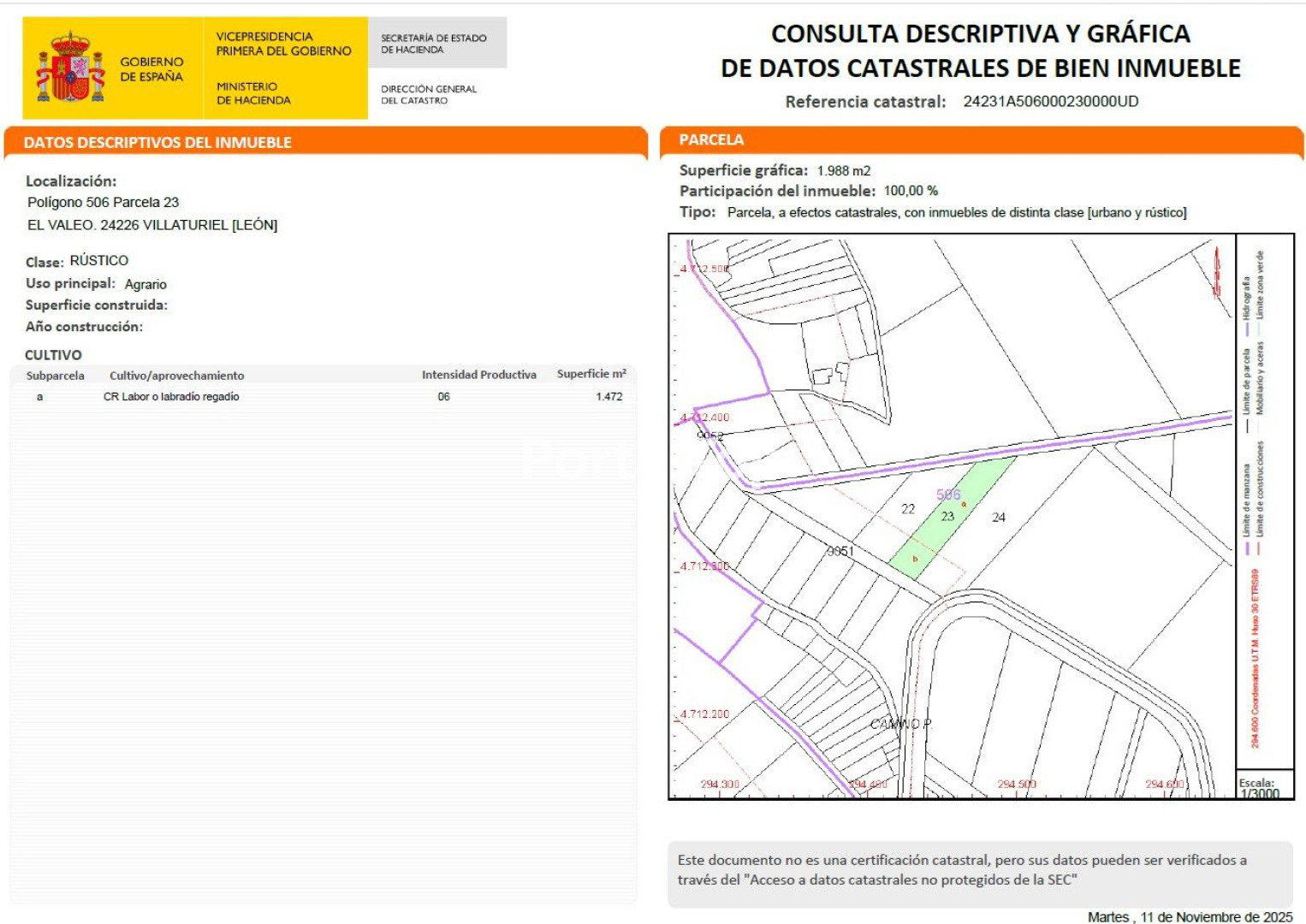Click the 'Ministerio de Hacienda' logo text

pos(253,93)
